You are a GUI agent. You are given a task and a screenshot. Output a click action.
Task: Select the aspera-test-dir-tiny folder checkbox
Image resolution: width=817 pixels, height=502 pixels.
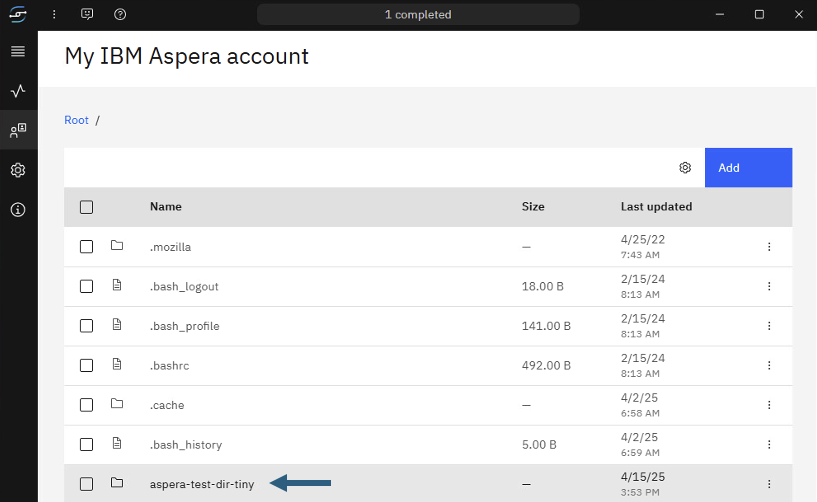tap(86, 484)
